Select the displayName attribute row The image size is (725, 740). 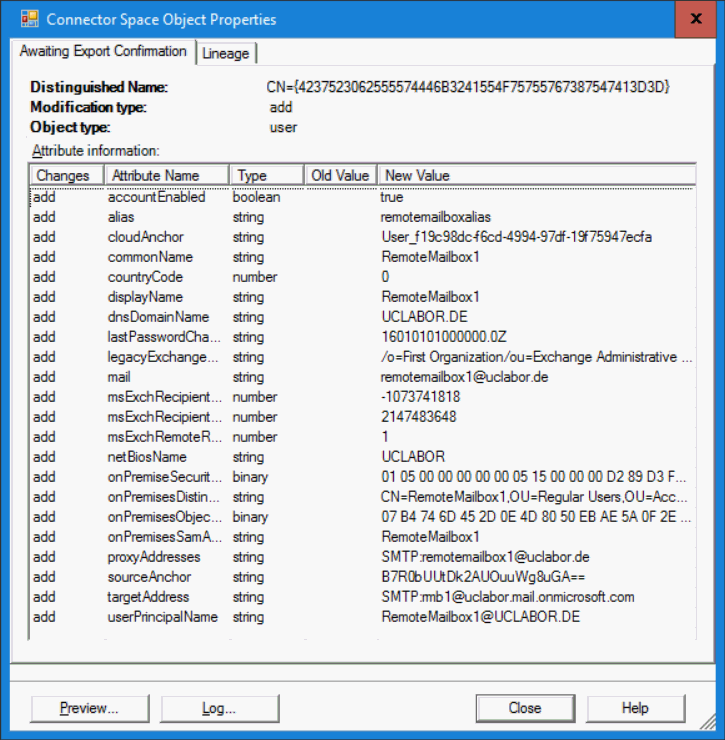click(x=362, y=297)
